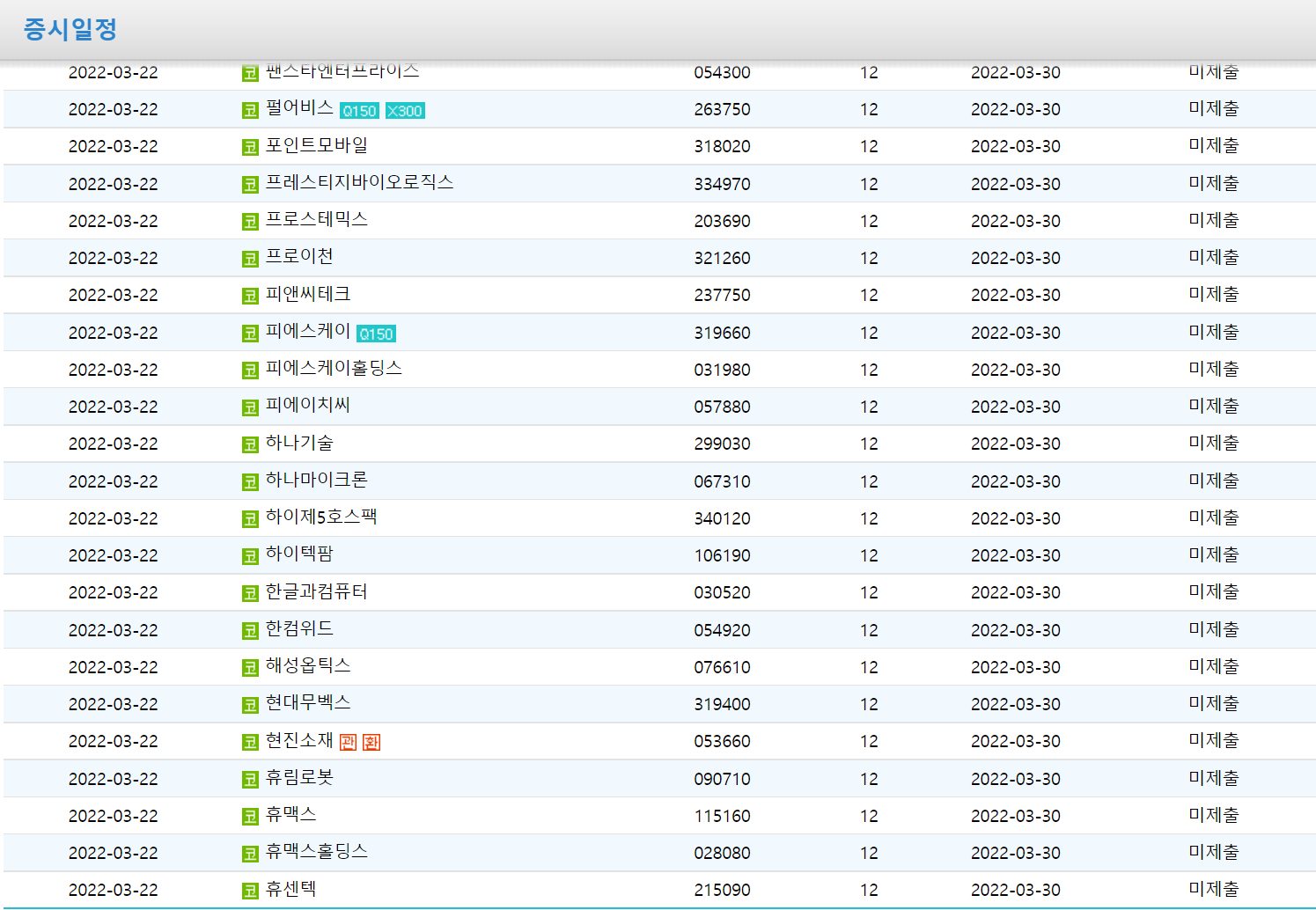Select stock code 115160
Image resolution: width=1316 pixels, height=910 pixels.
pos(722,817)
